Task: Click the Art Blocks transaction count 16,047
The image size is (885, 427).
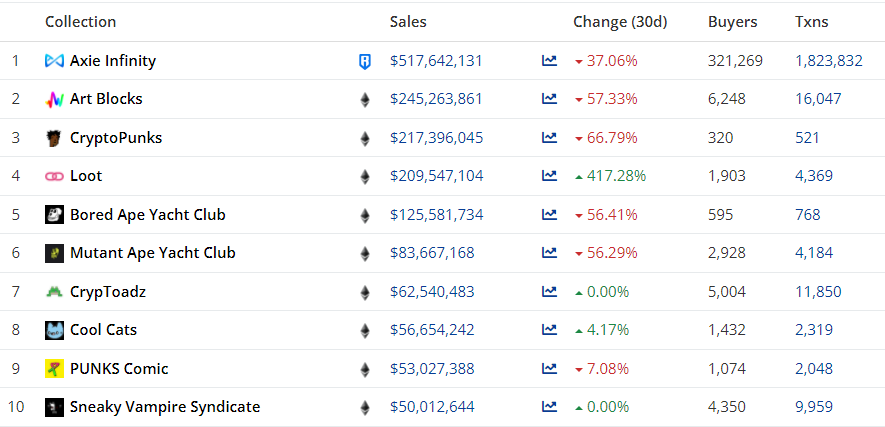Action: coord(818,99)
